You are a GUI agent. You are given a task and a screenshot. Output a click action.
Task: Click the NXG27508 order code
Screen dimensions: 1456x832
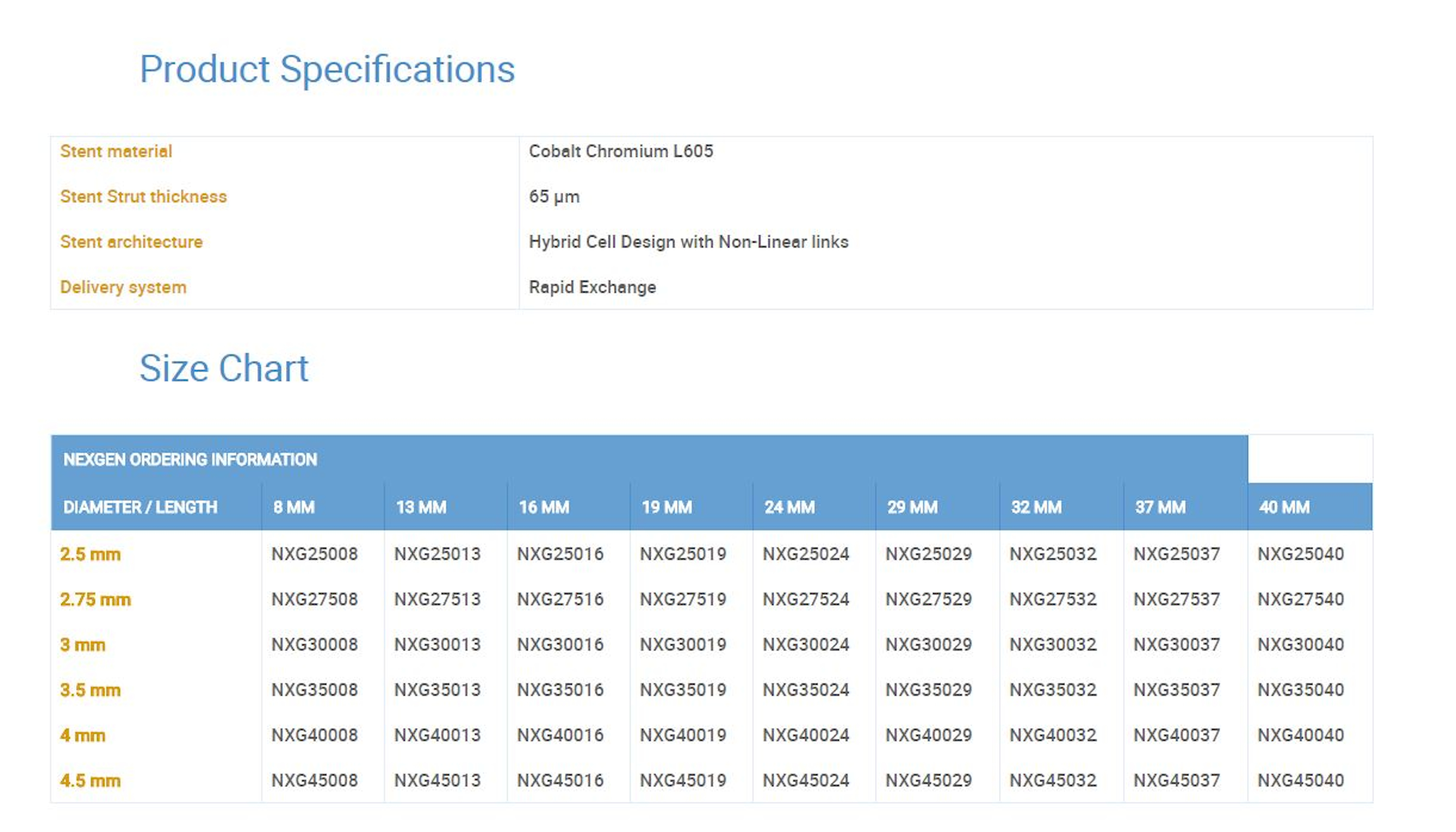[314, 600]
